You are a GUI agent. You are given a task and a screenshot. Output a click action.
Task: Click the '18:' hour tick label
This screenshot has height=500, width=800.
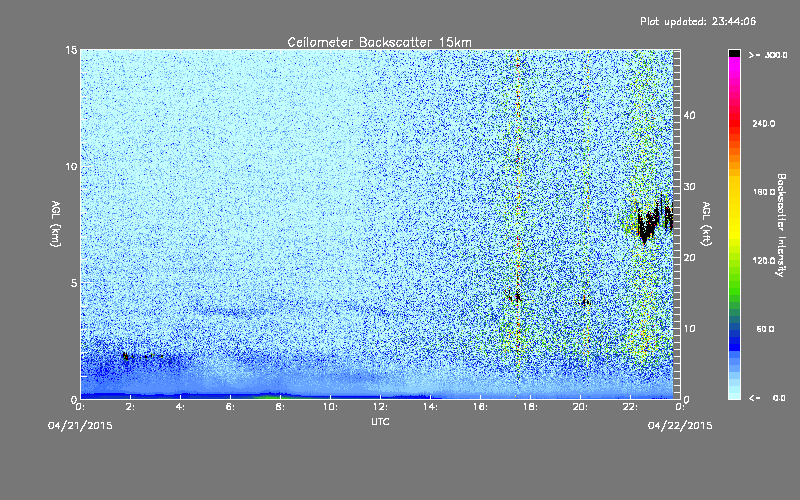tap(530, 407)
